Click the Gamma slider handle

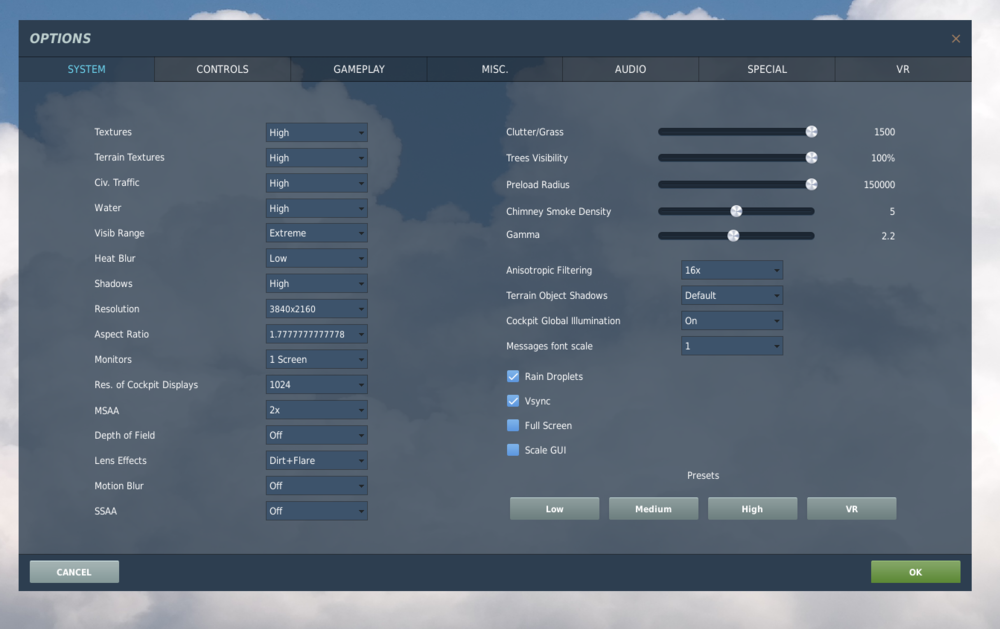click(x=733, y=235)
